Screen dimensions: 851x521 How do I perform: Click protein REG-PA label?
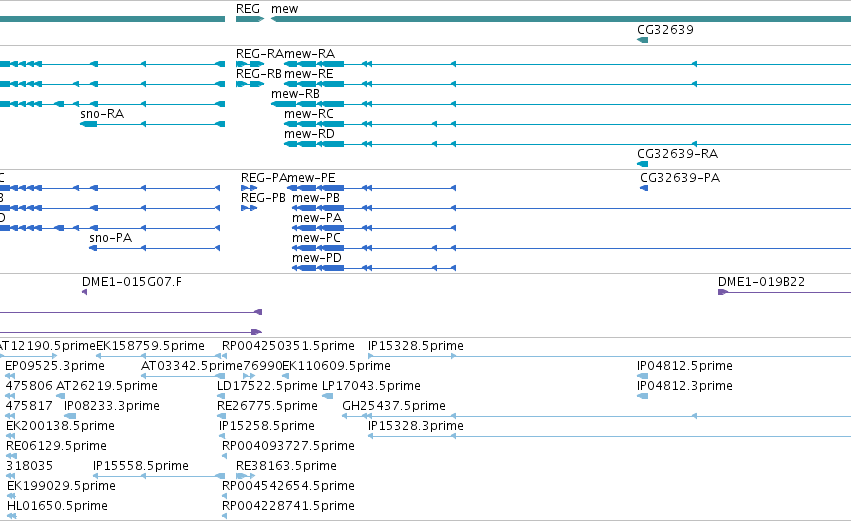tap(263, 177)
